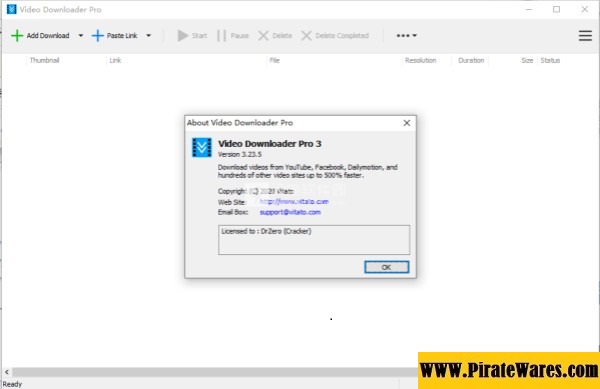
Task: Click the Video Downloader Pro logo in About dialog
Action: tap(202, 147)
